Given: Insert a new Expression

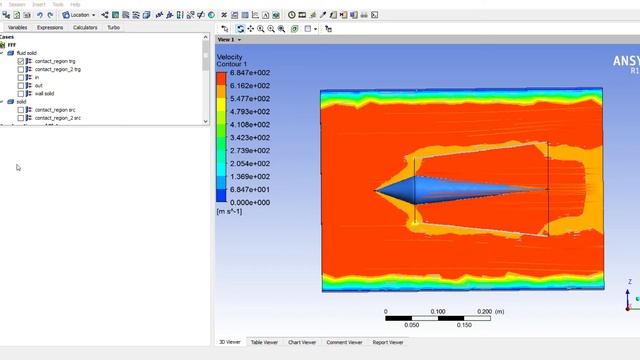Looking at the screenshot, I should pos(234,15).
